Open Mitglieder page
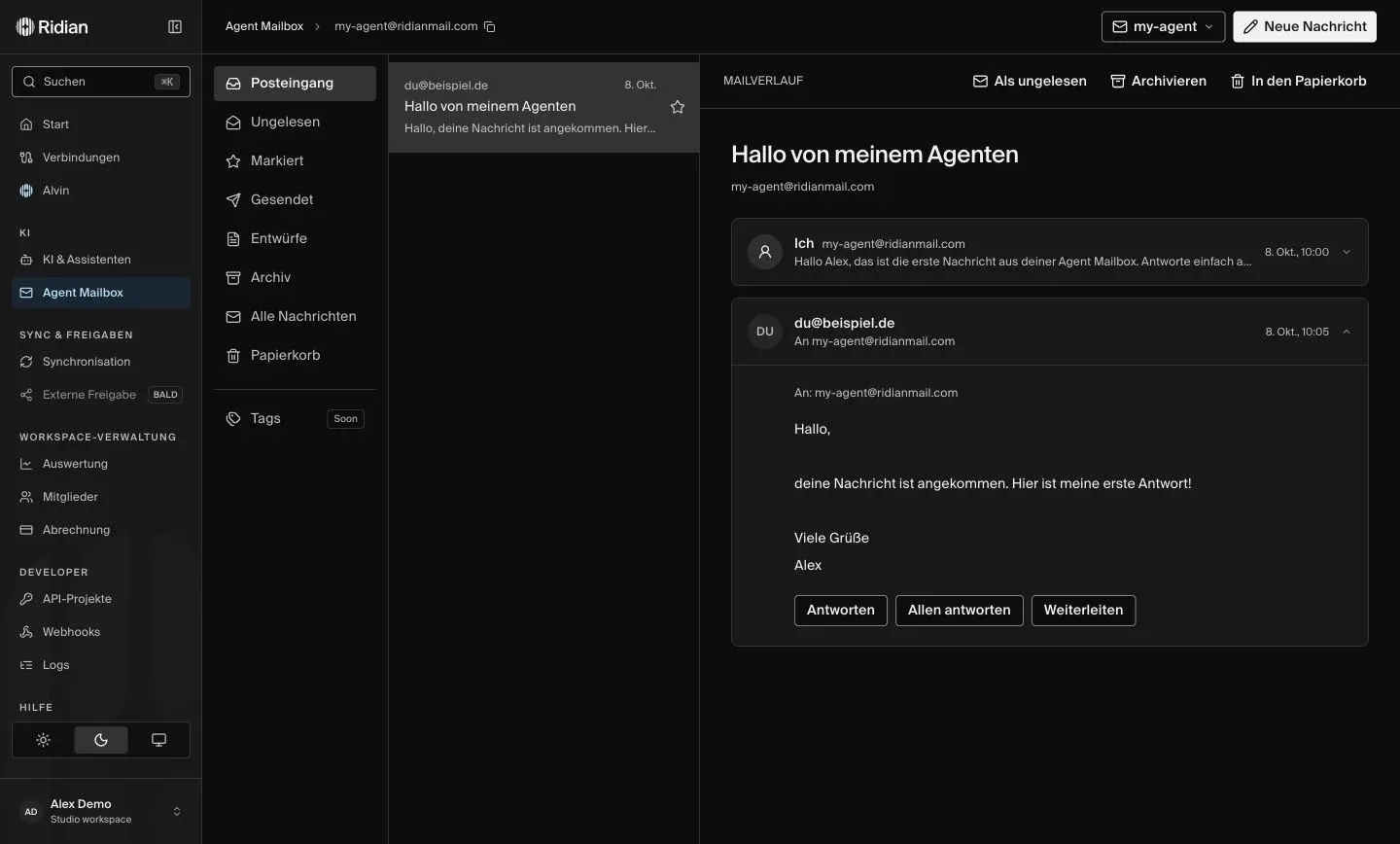This screenshot has height=844, width=1400. click(101, 497)
